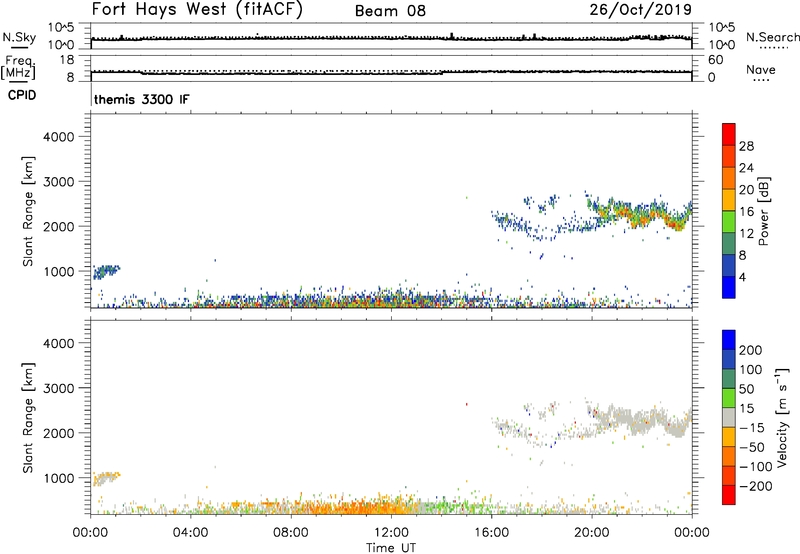Click the date '26/Oct/2019'

[641, 10]
